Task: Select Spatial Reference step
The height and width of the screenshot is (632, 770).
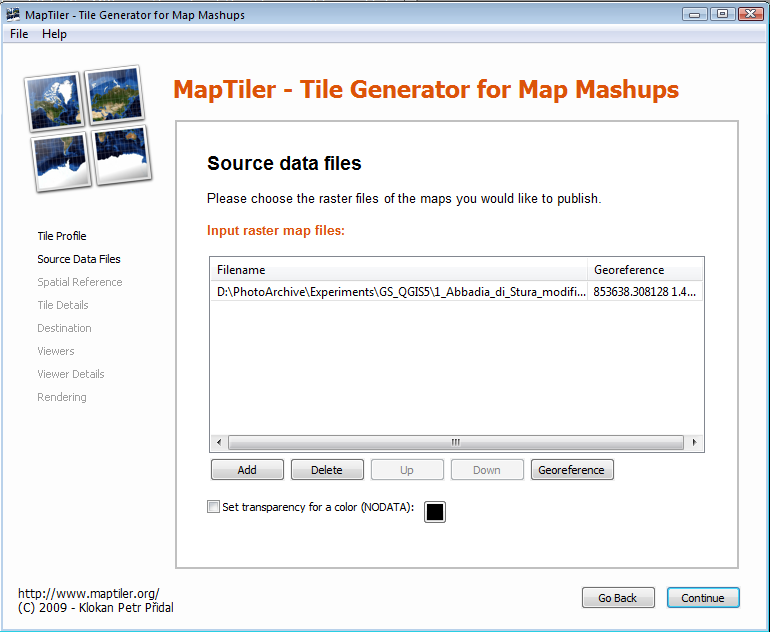Action: (80, 282)
